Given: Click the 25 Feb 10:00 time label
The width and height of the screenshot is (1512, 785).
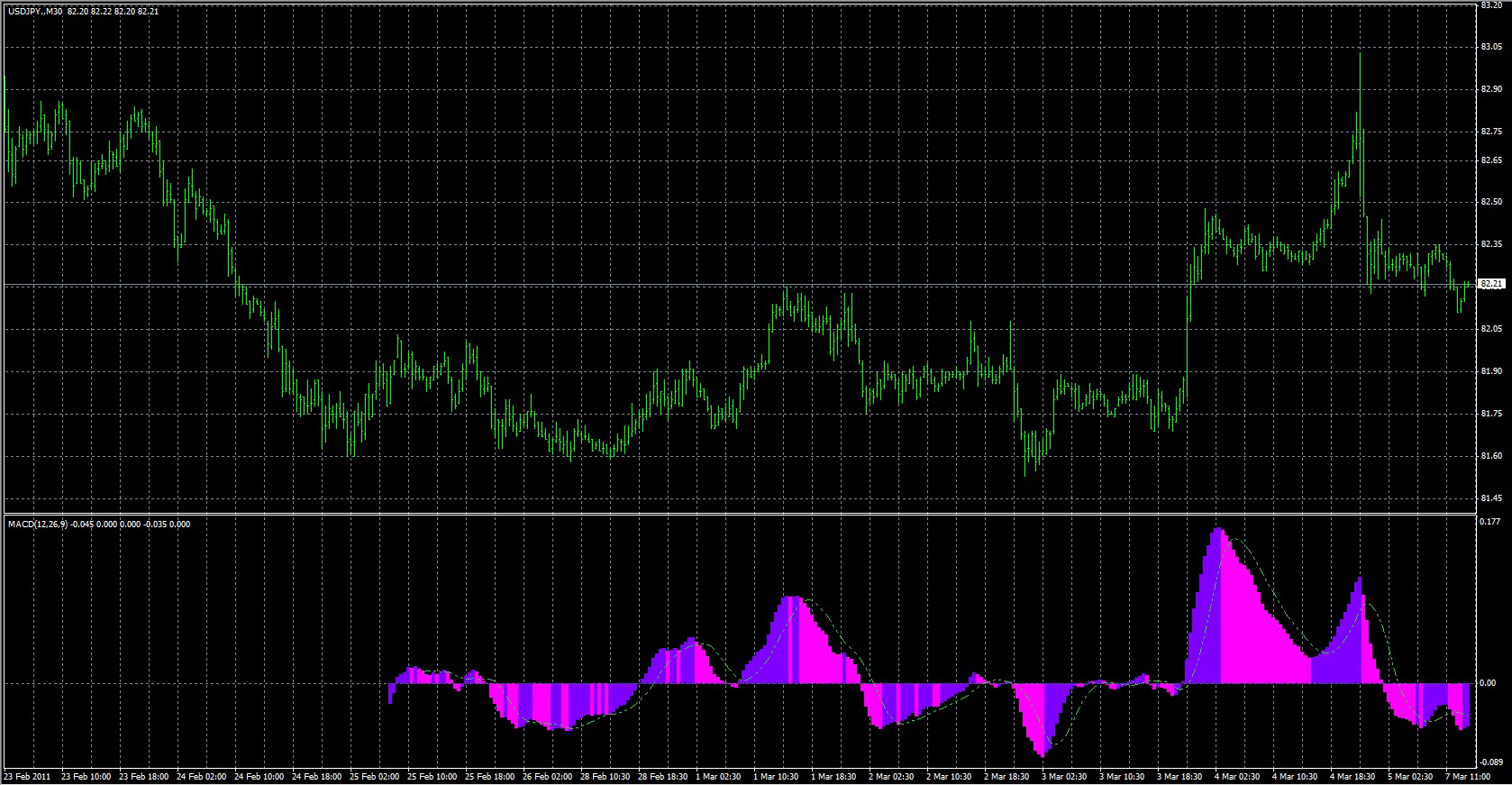Looking at the screenshot, I should click(x=432, y=776).
